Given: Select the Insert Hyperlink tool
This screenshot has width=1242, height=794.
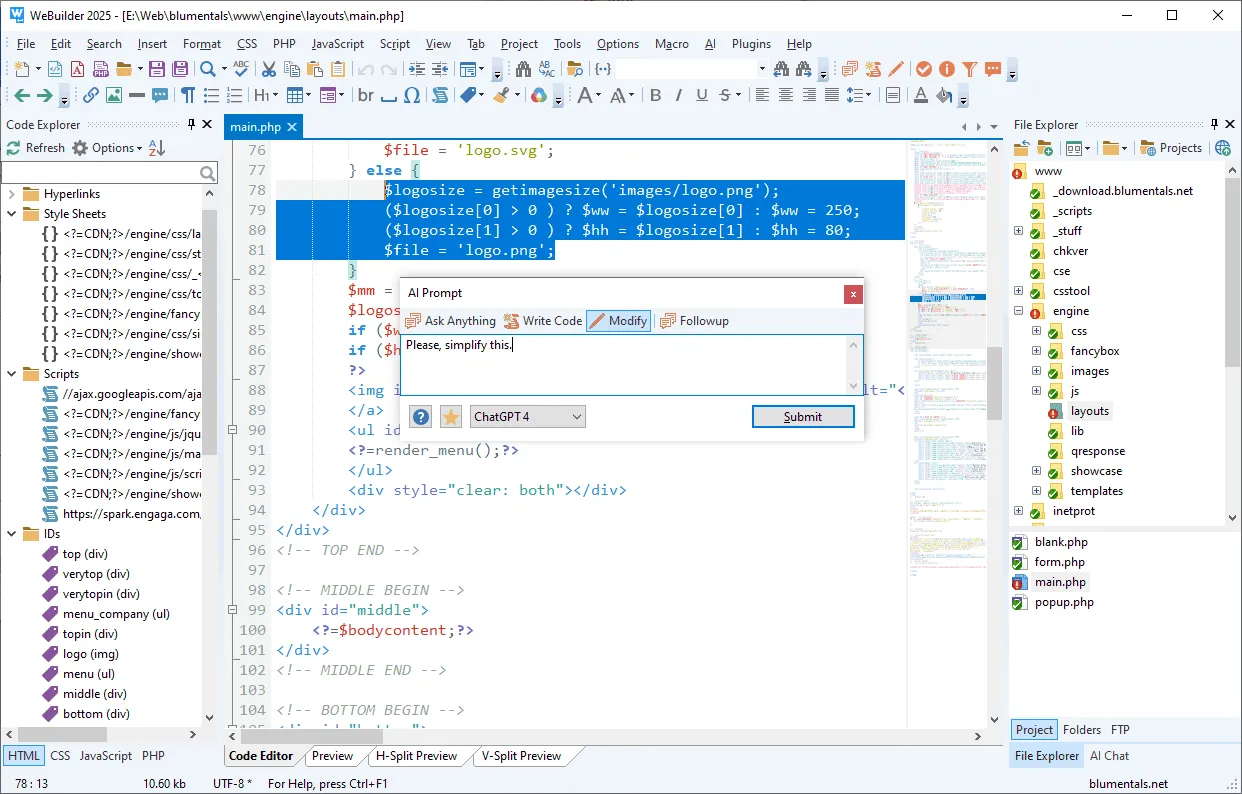Looking at the screenshot, I should point(89,95).
